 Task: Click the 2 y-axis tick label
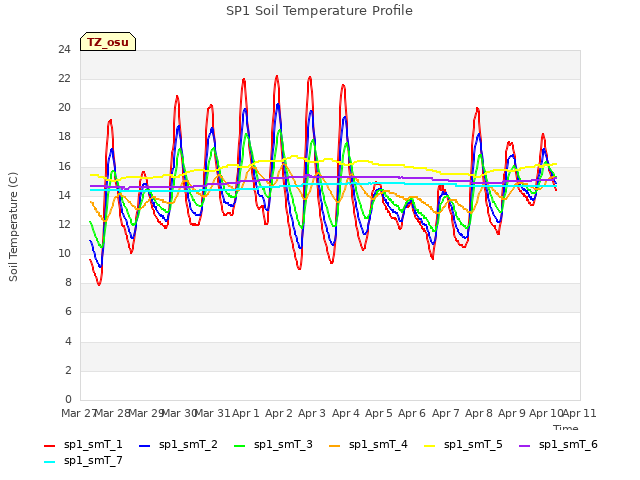68,370
